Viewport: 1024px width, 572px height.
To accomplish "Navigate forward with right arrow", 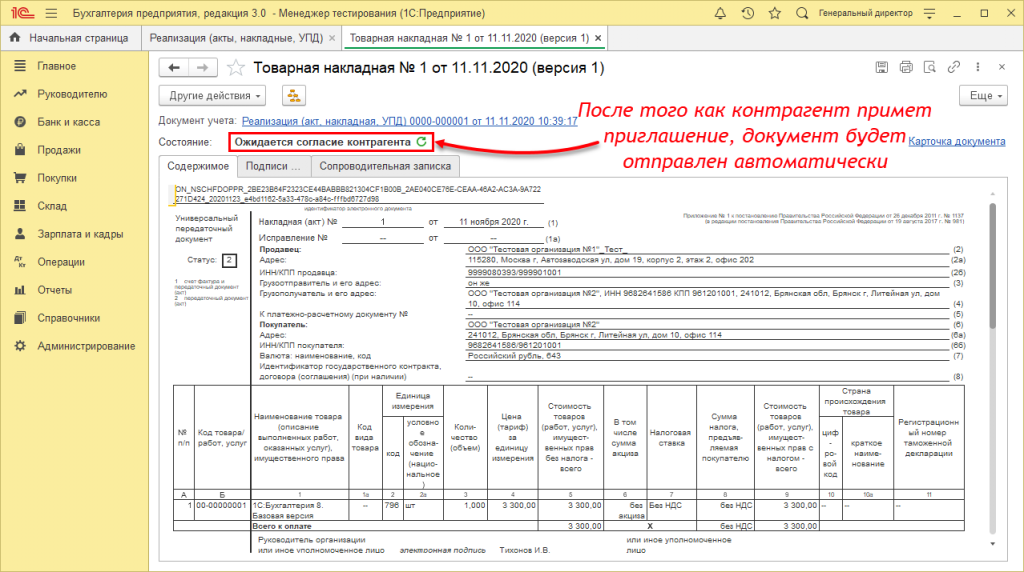I will [203, 67].
